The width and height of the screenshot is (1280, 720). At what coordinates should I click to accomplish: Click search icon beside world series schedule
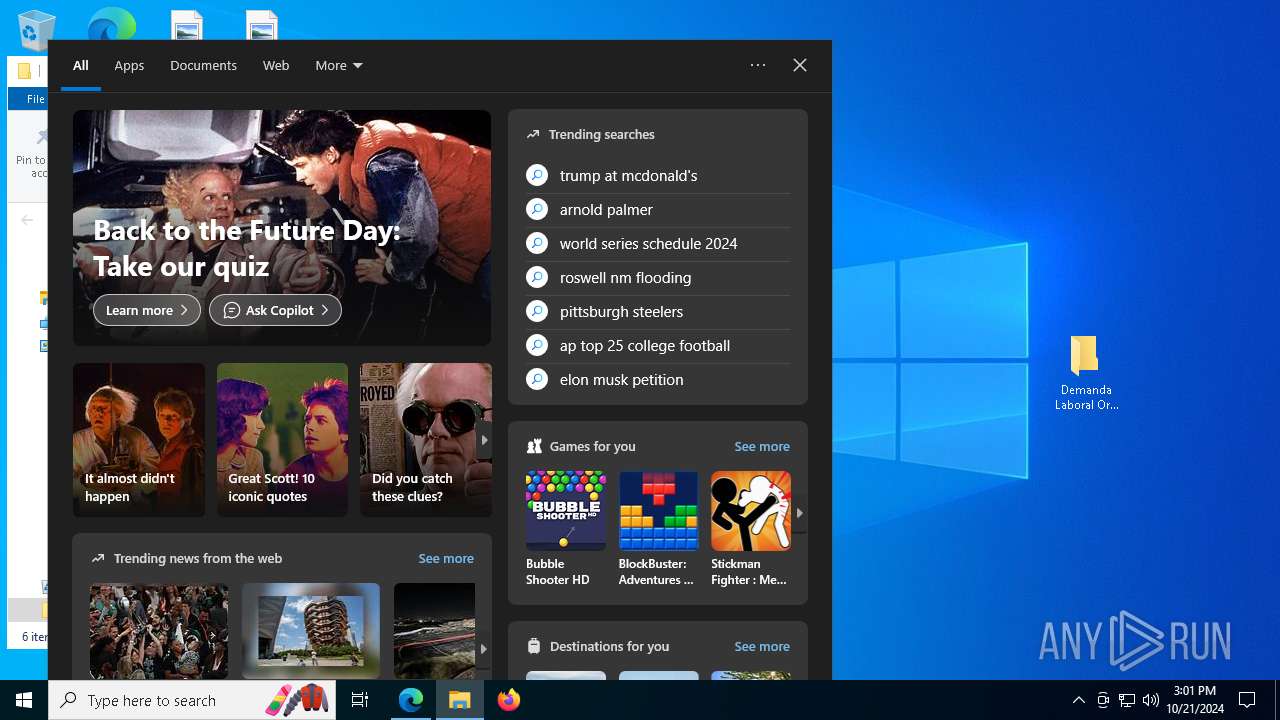[537, 243]
